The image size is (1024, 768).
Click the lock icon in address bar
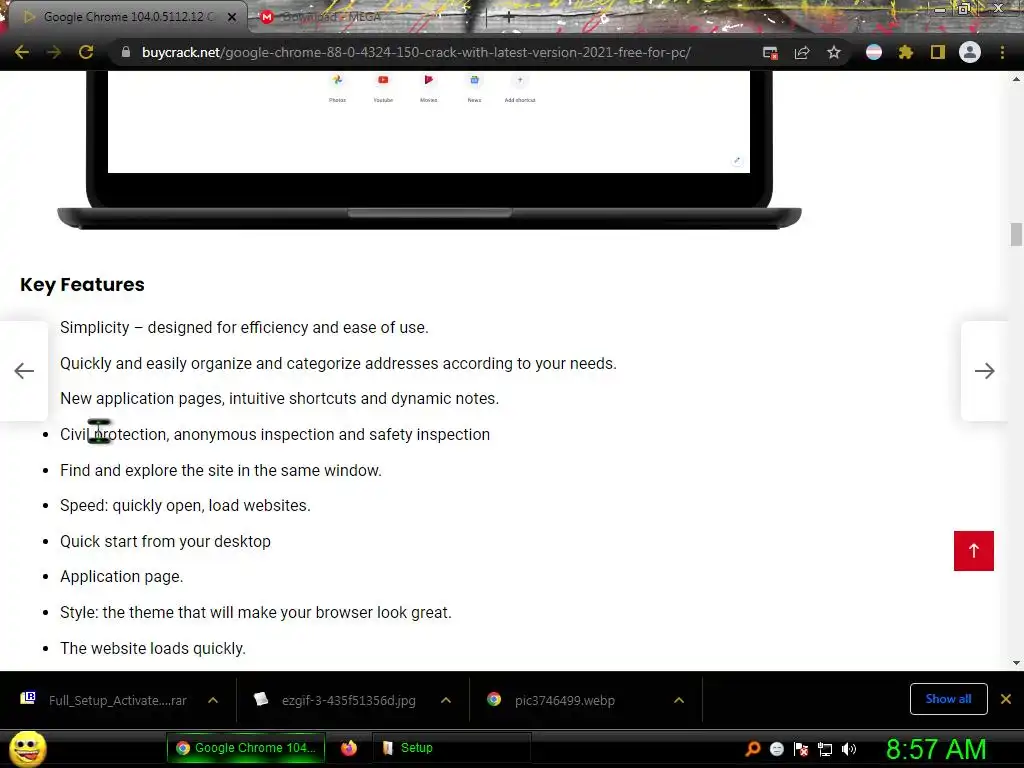[126, 52]
